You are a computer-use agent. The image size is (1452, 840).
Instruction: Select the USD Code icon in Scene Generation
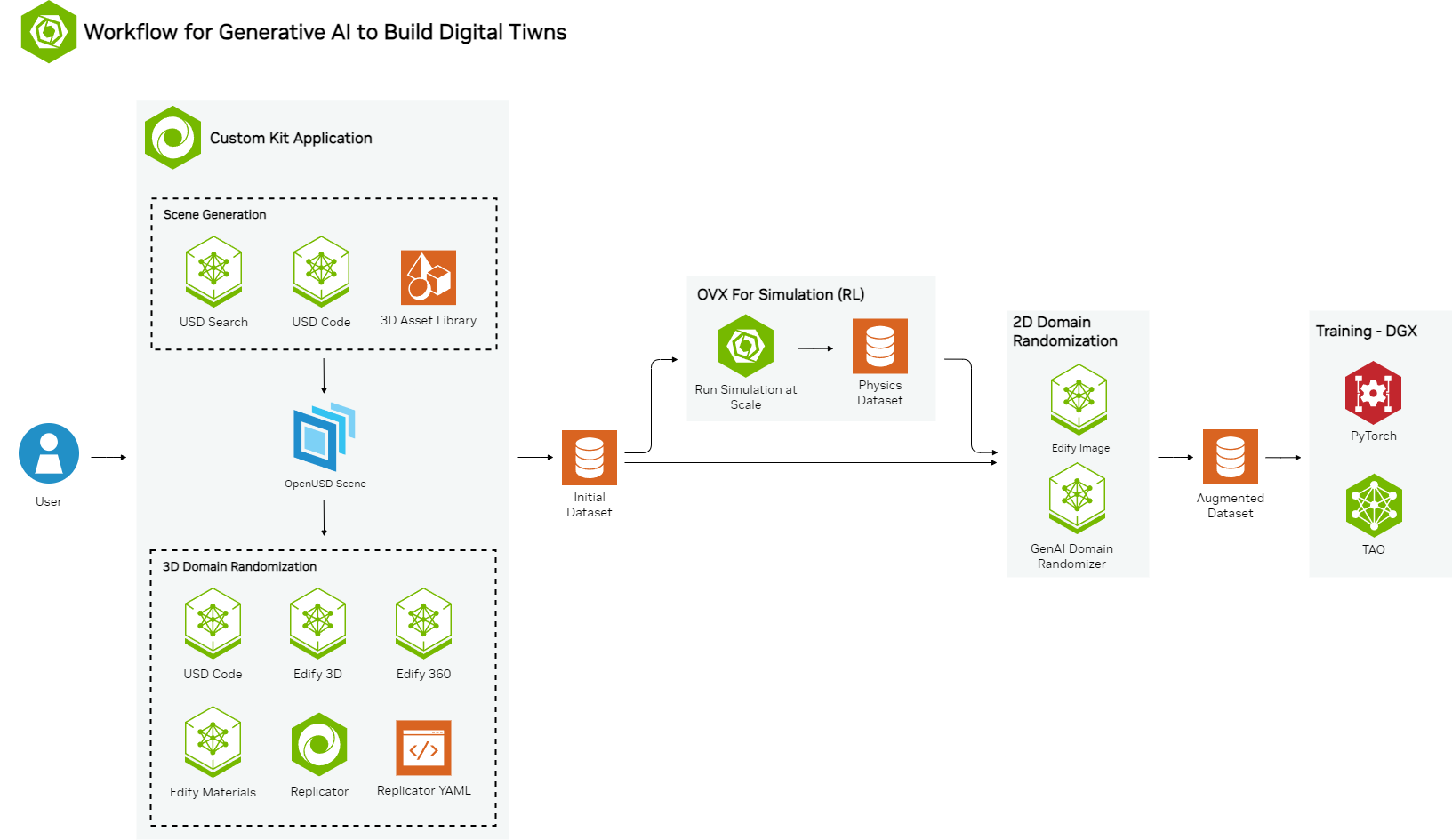(321, 271)
